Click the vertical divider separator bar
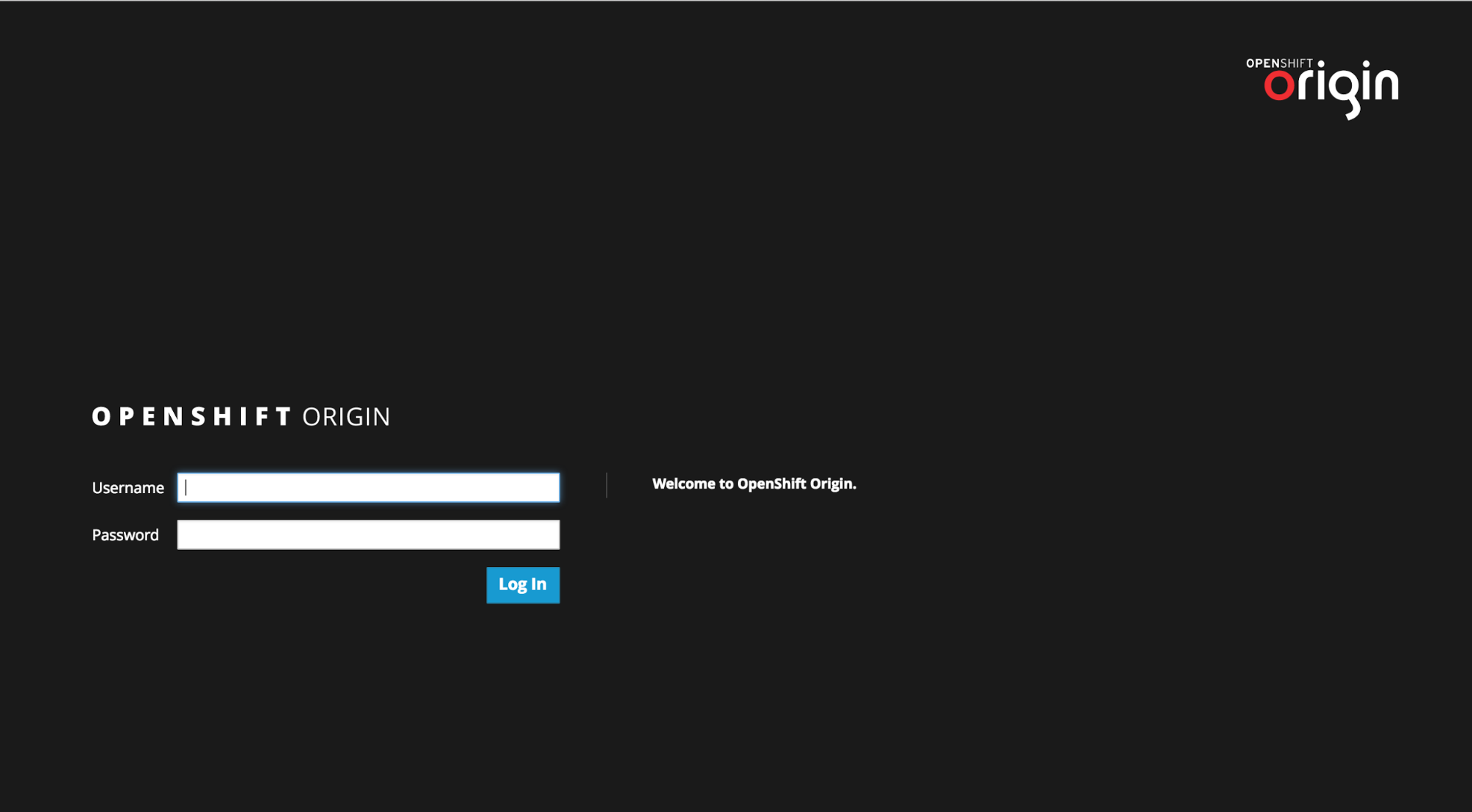This screenshot has height=812, width=1472. click(x=607, y=485)
